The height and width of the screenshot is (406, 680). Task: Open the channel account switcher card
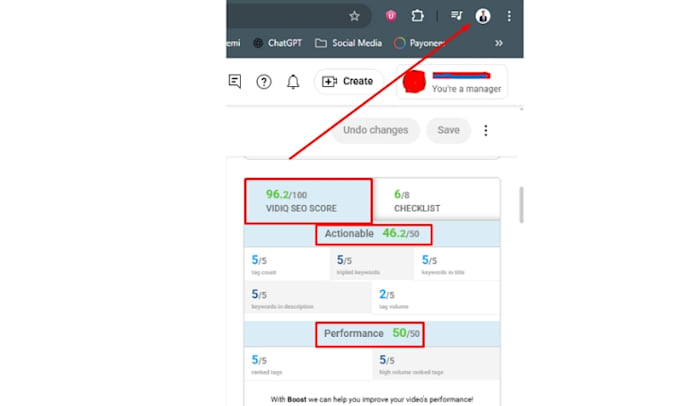(x=452, y=82)
